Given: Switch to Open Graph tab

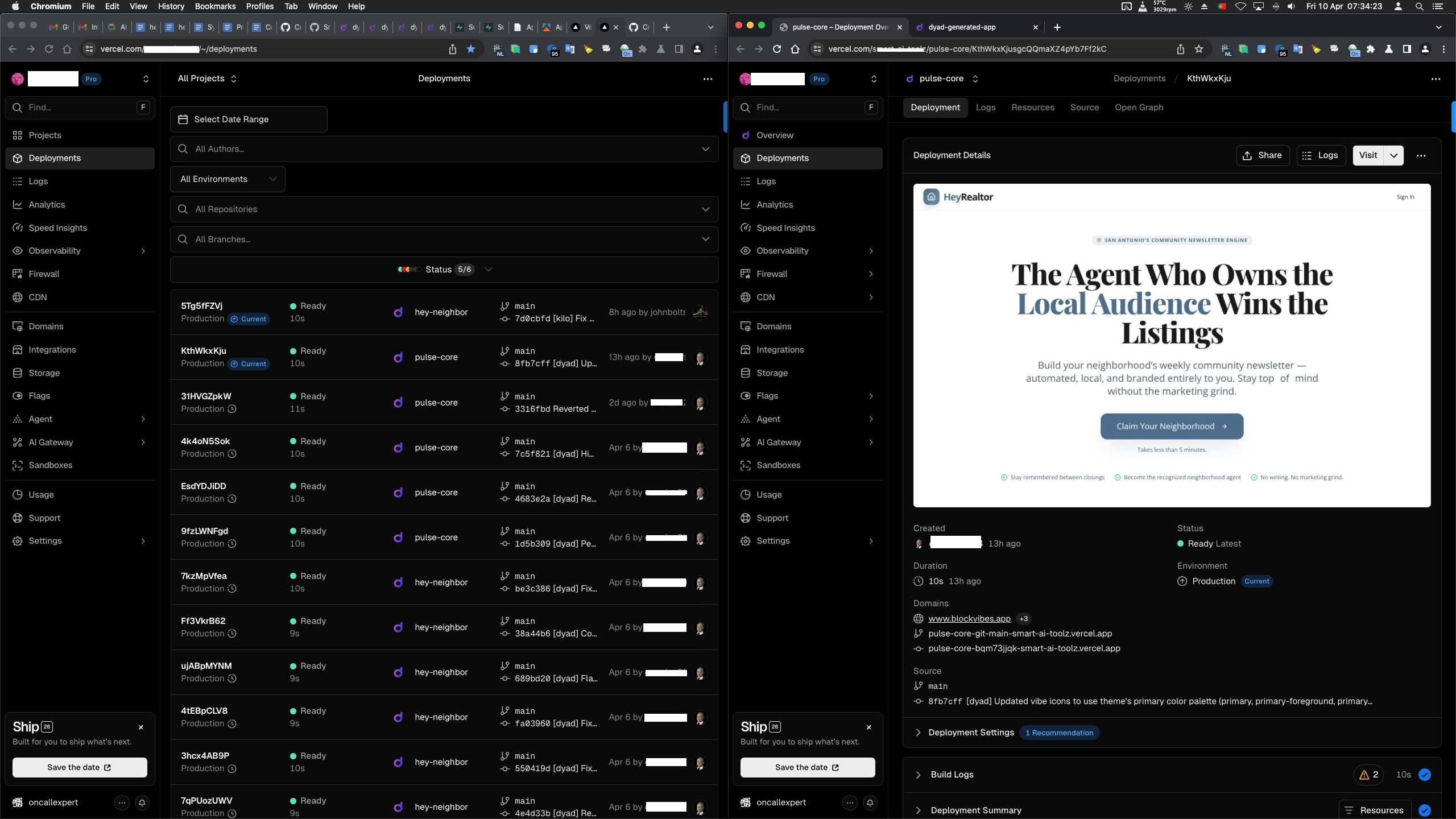Looking at the screenshot, I should click(x=1139, y=107).
